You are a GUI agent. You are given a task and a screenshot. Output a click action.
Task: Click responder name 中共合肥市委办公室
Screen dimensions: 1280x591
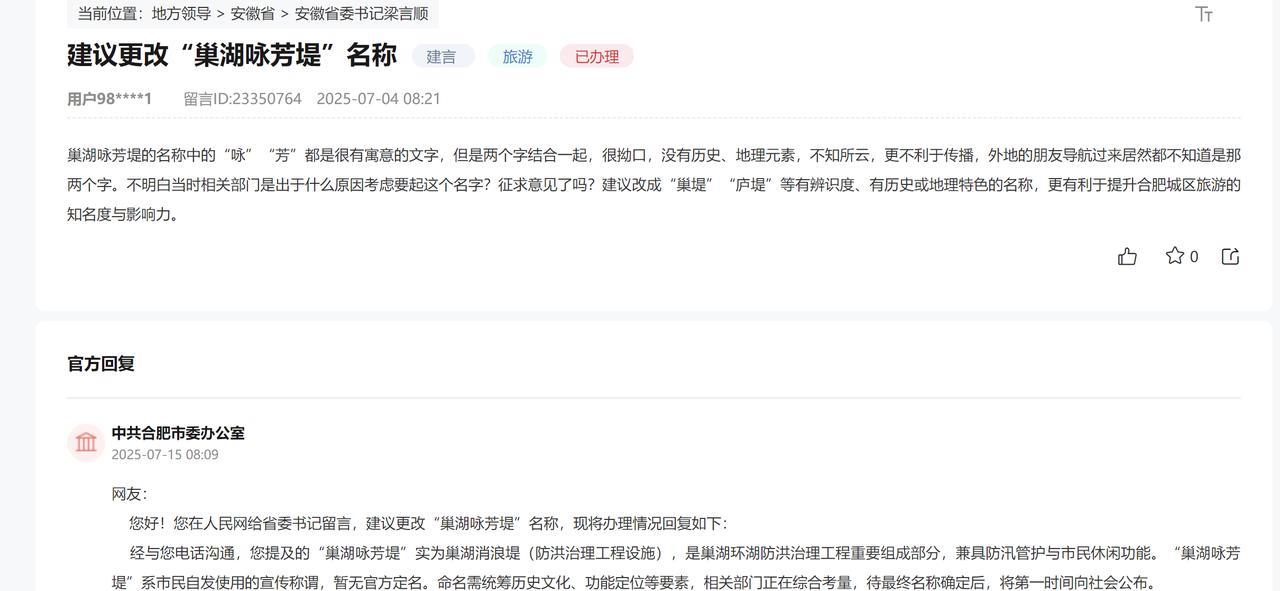pos(178,433)
